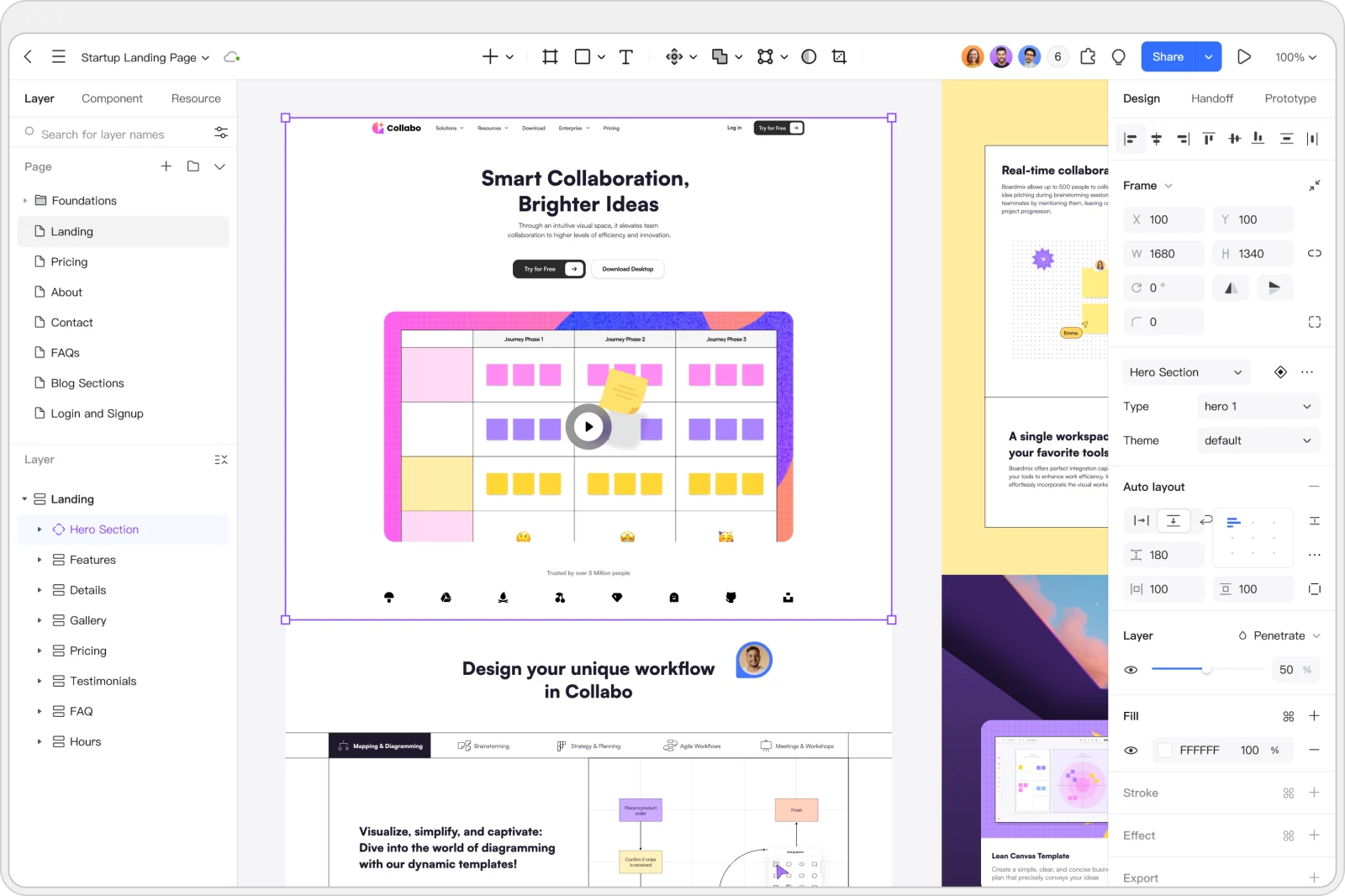Click Try for Free in hero section
The width and height of the screenshot is (1345, 896).
tap(549, 269)
